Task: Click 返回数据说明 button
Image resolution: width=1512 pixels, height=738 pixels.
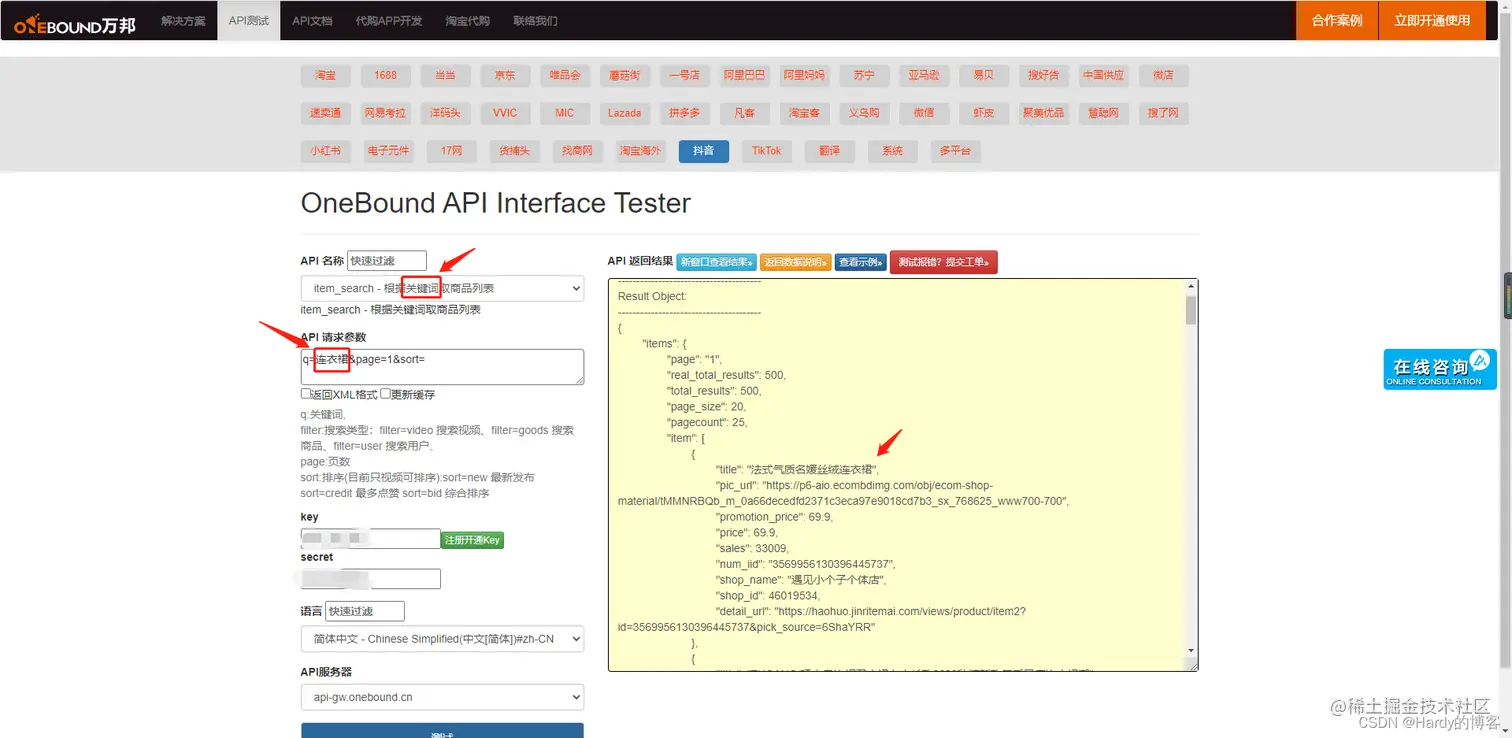Action: 796,262
